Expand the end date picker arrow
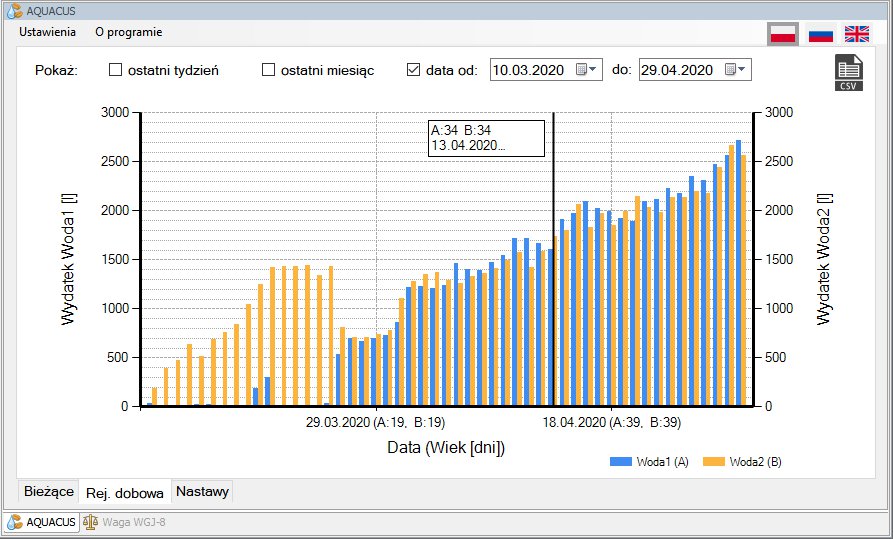Image resolution: width=893 pixels, height=539 pixels. click(742, 70)
